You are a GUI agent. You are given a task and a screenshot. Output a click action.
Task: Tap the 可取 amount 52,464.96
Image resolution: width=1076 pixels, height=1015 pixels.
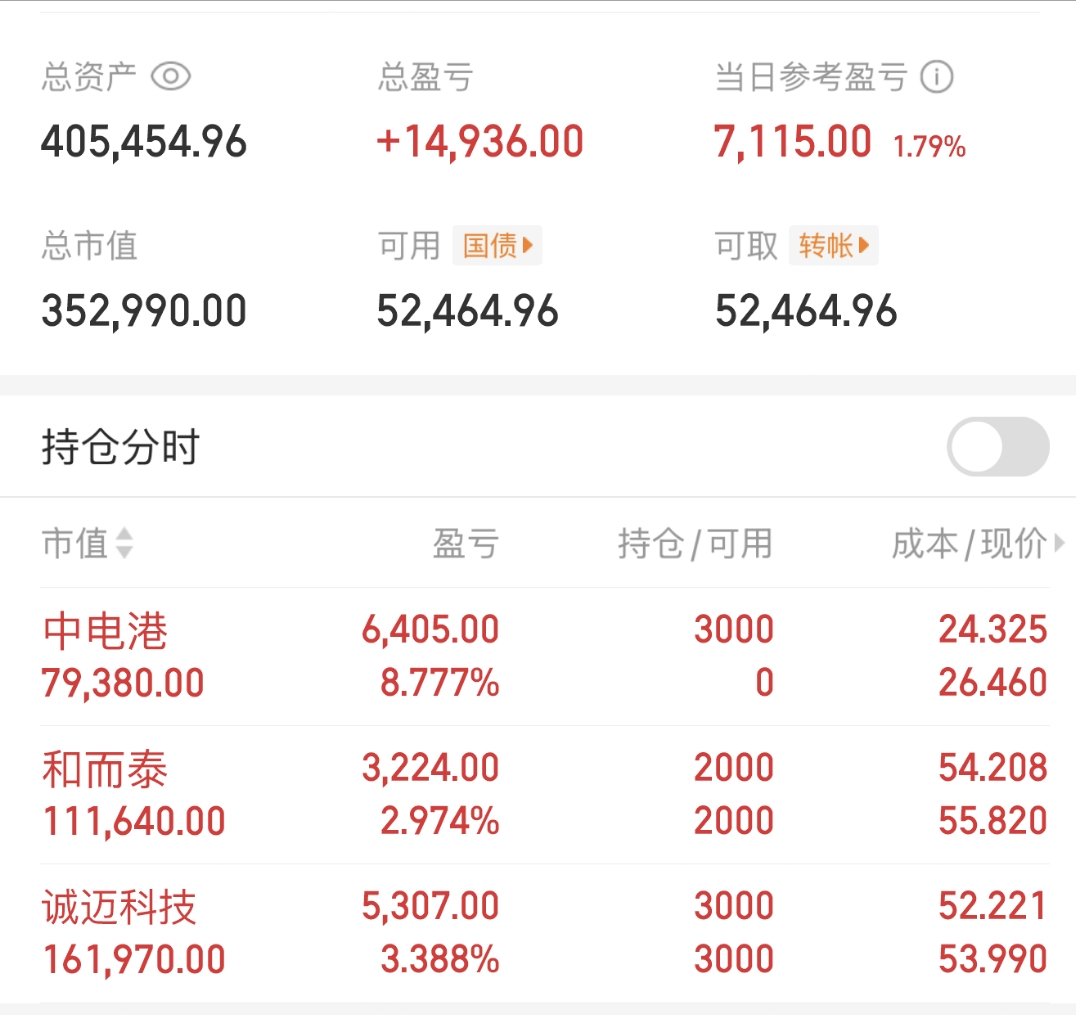(x=806, y=311)
